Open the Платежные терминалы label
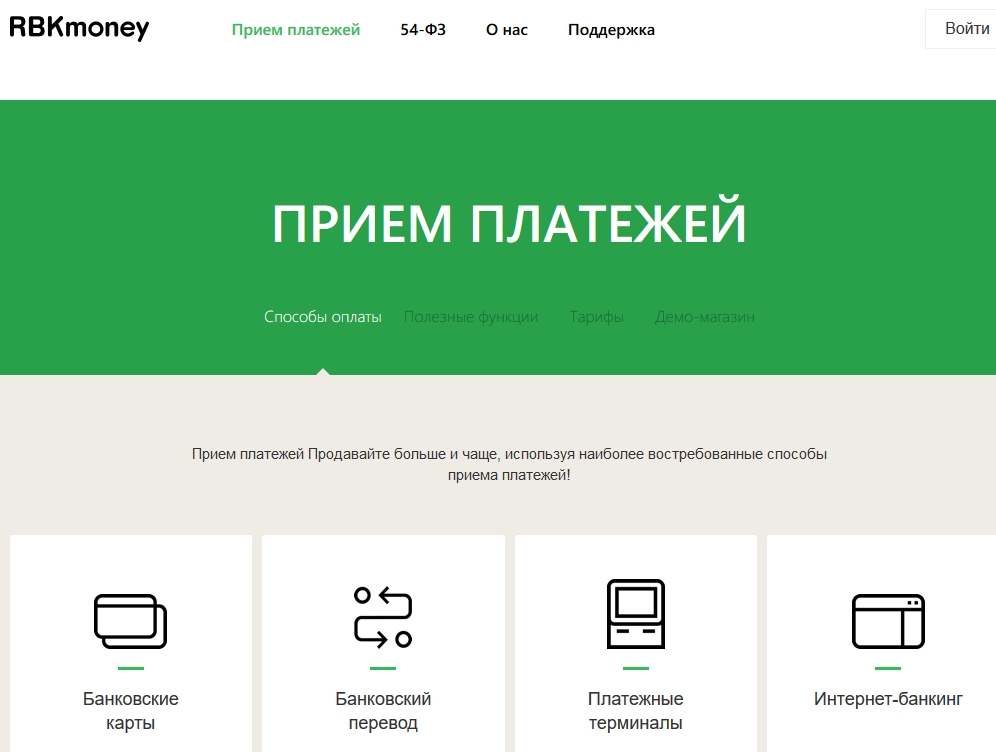This screenshot has width=996, height=752. tap(636, 711)
